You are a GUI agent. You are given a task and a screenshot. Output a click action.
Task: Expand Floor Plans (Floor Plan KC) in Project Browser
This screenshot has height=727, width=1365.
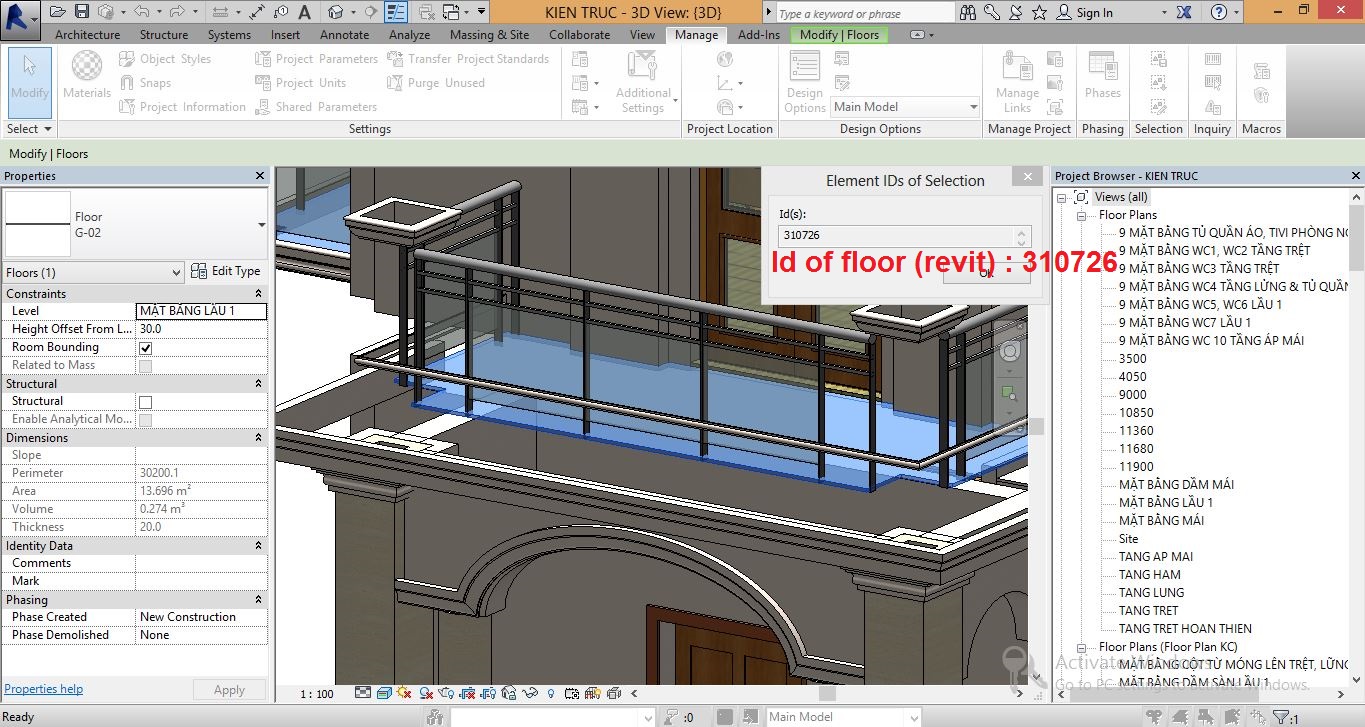point(1083,647)
